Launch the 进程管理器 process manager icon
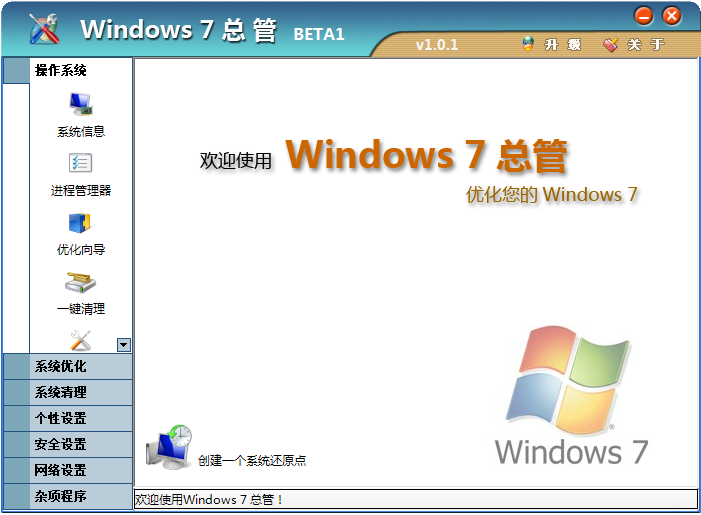This screenshot has width=701, height=515. 80,163
